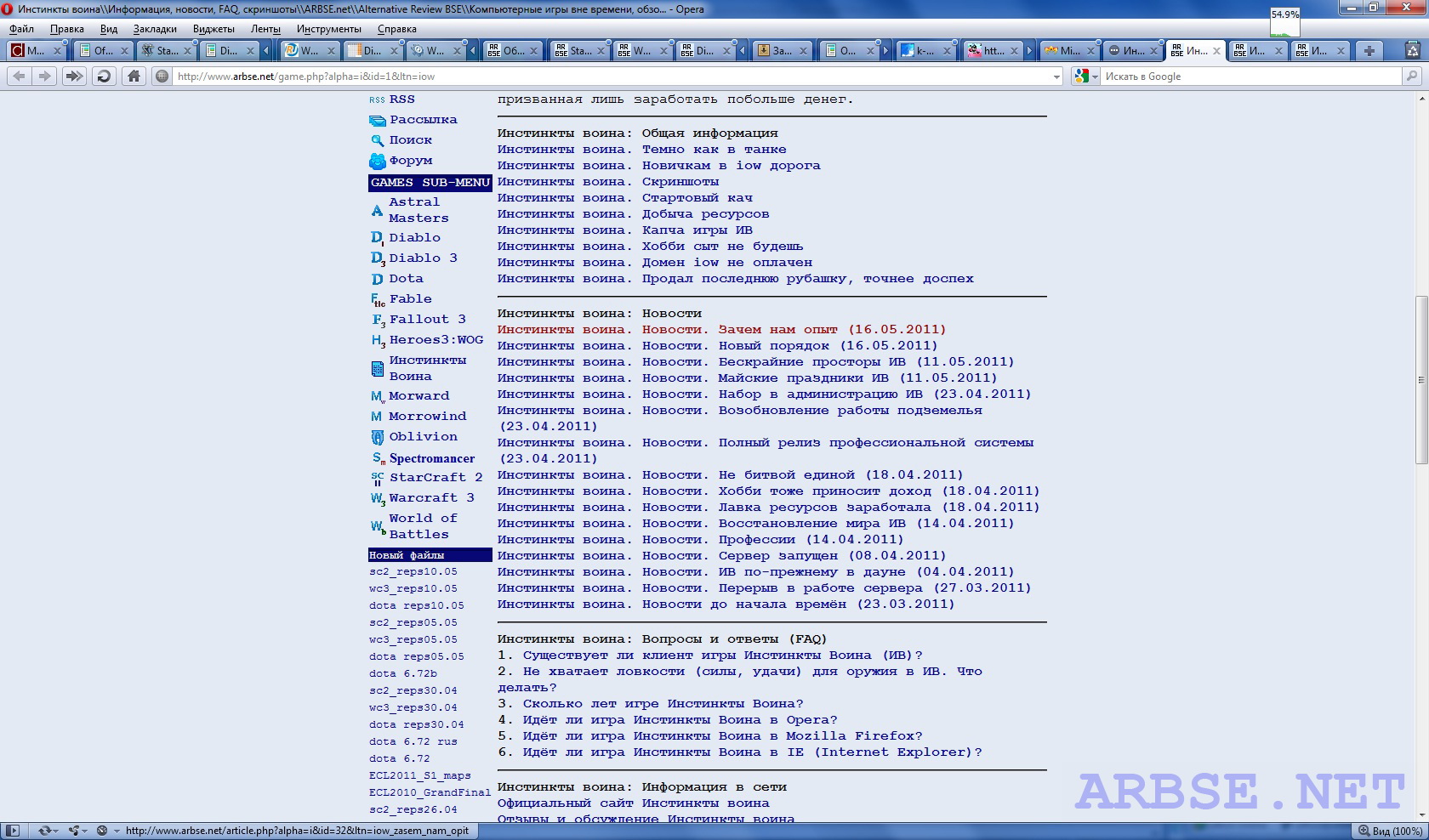The image size is (1429, 840).
Task: Open the Файл menu
Action: (22, 29)
